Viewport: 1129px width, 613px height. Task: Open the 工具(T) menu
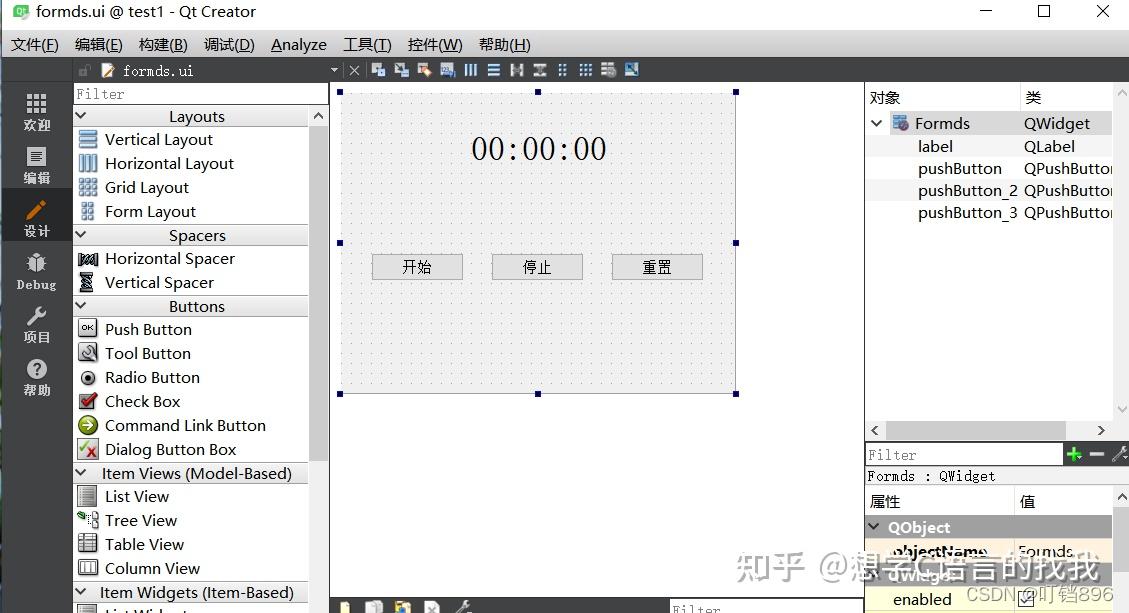(366, 44)
